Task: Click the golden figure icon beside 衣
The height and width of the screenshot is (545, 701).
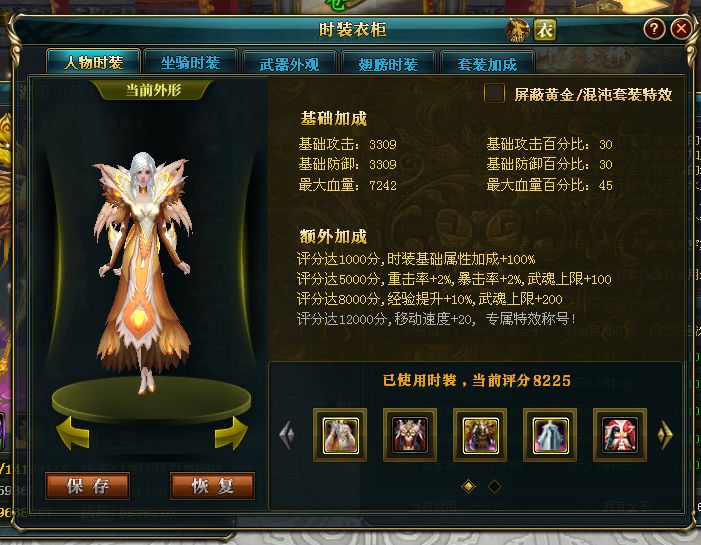Action: pyautogui.click(x=517, y=30)
